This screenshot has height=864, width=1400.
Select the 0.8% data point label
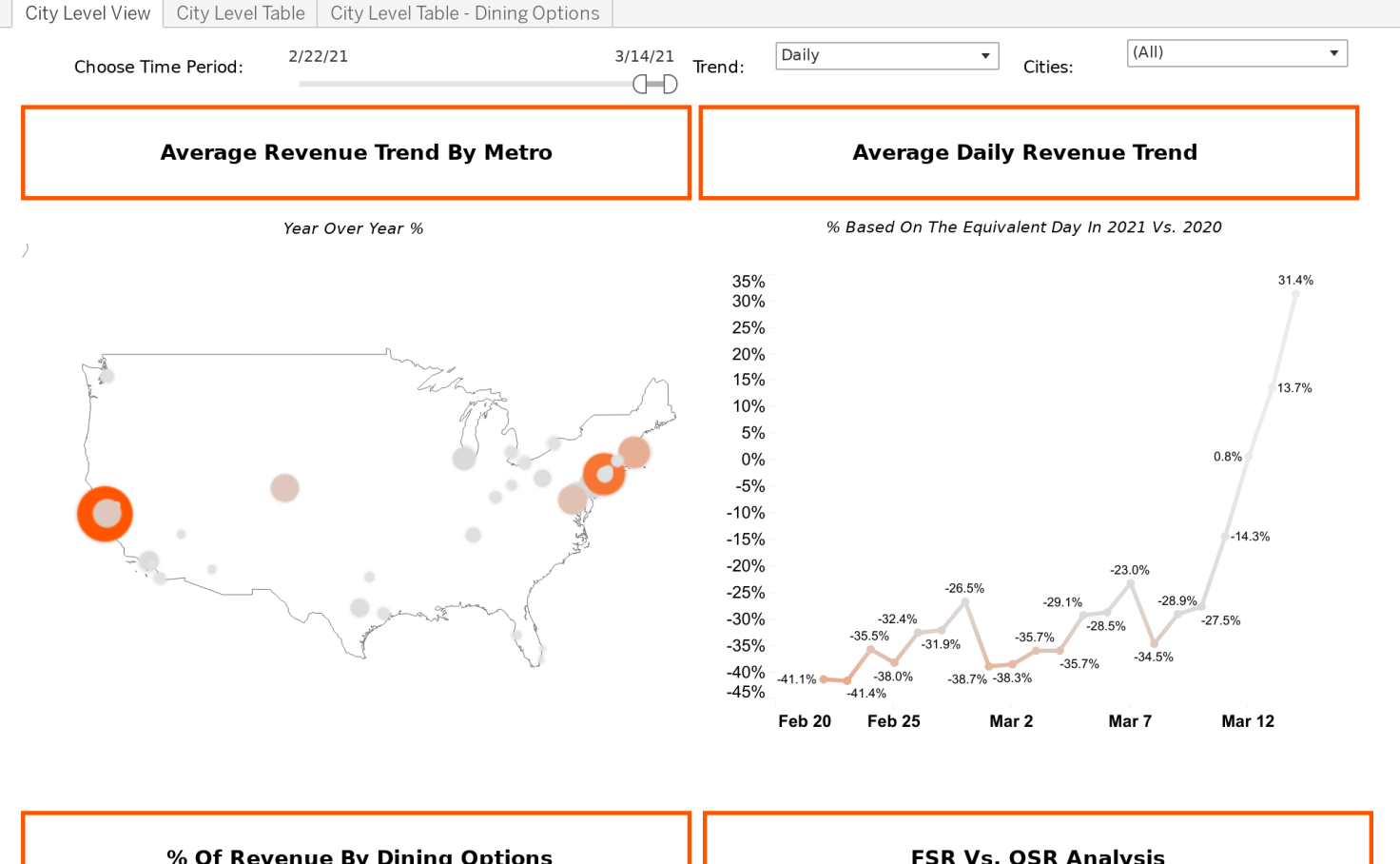pos(1228,457)
